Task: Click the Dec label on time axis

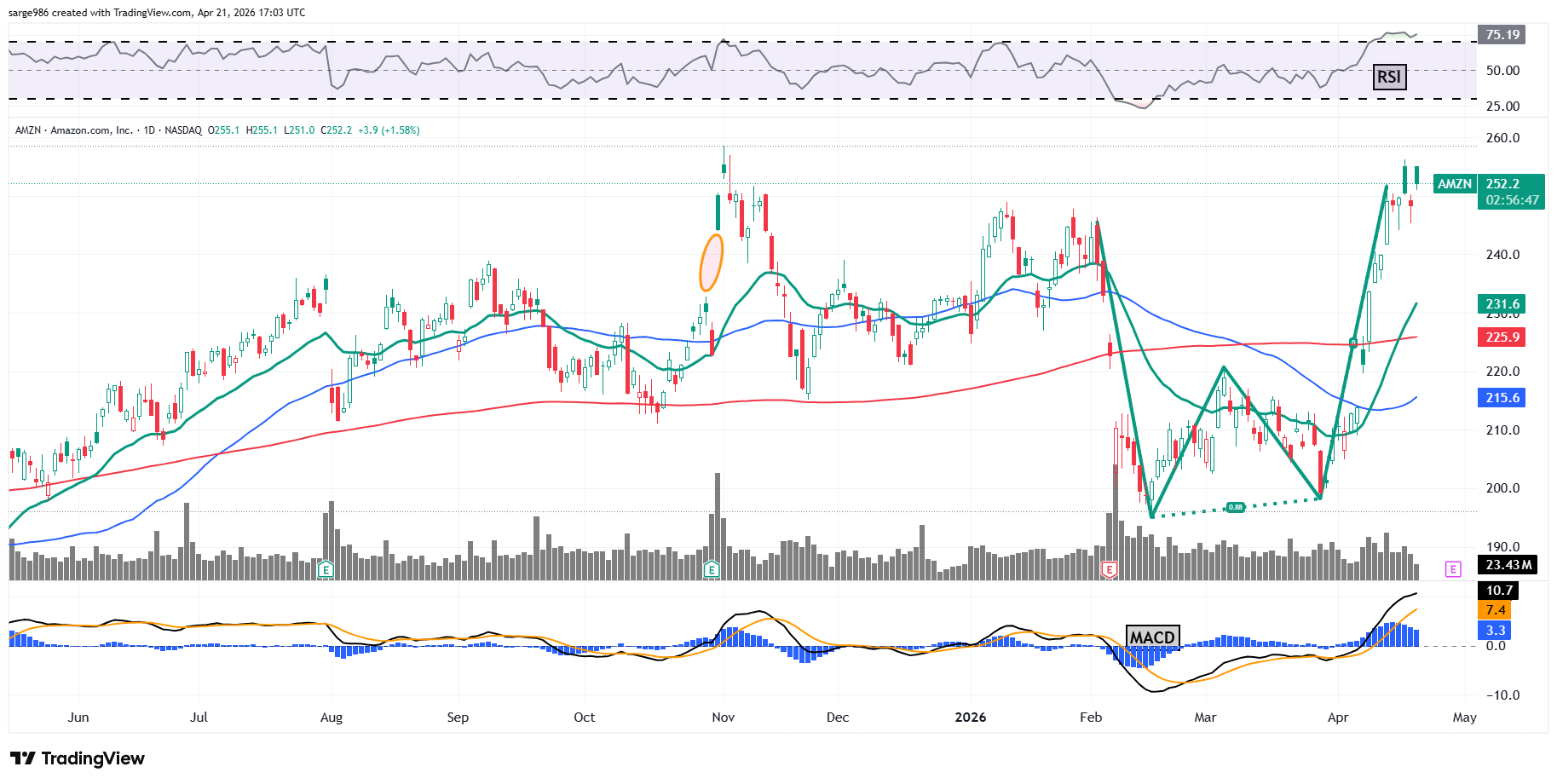Action: tap(838, 718)
